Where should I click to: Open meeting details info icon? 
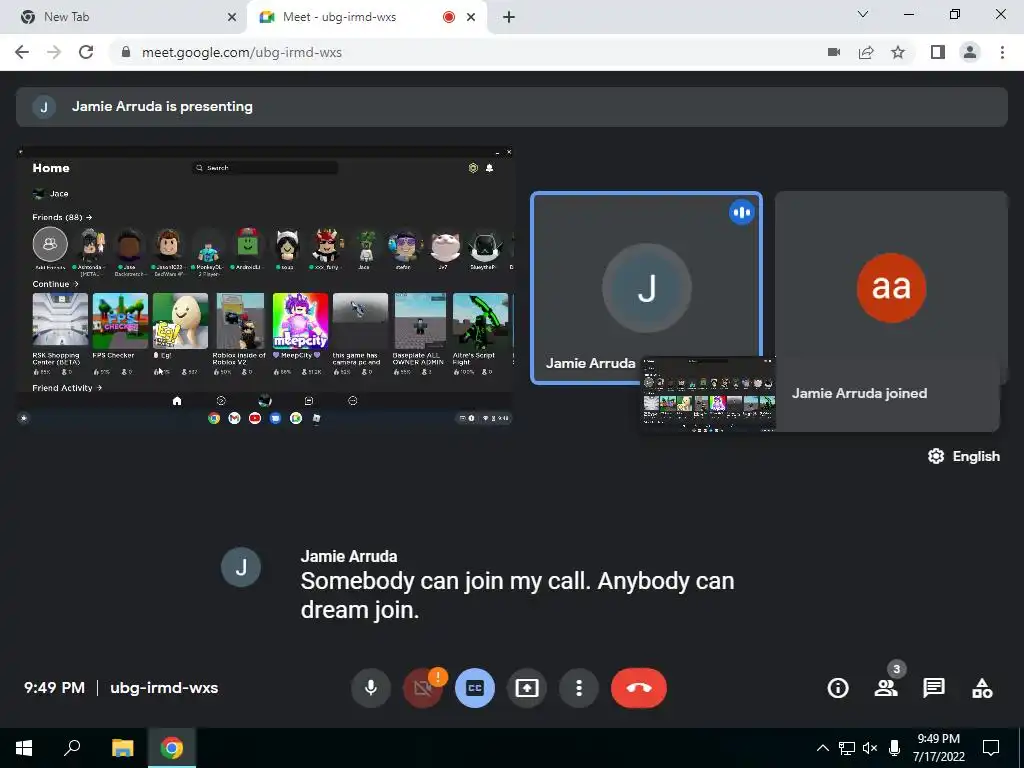coord(838,688)
